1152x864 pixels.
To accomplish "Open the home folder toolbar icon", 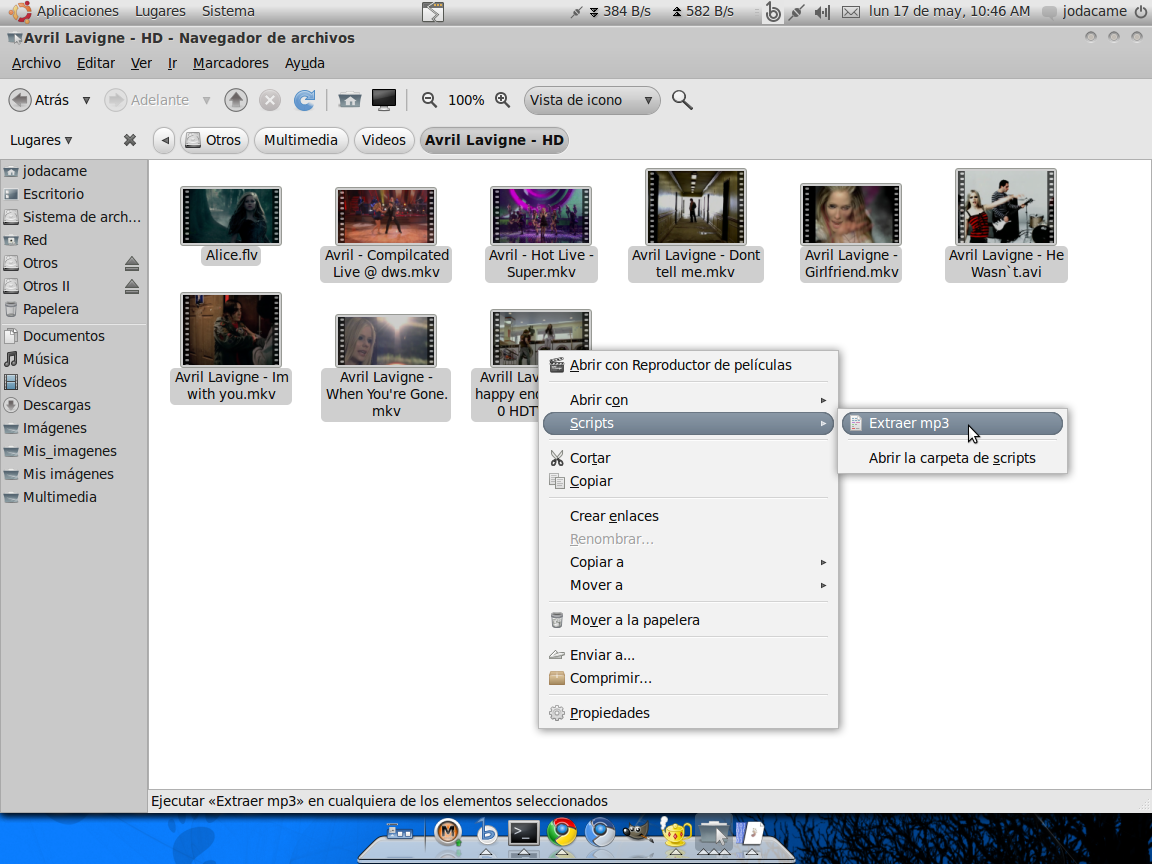I will [350, 100].
